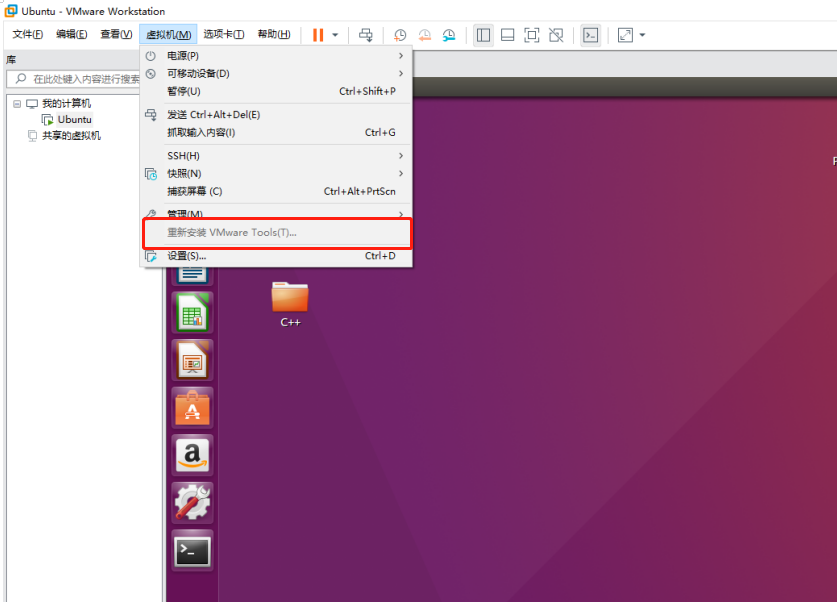Open the power options dropdown arrow beside pause

[335, 35]
